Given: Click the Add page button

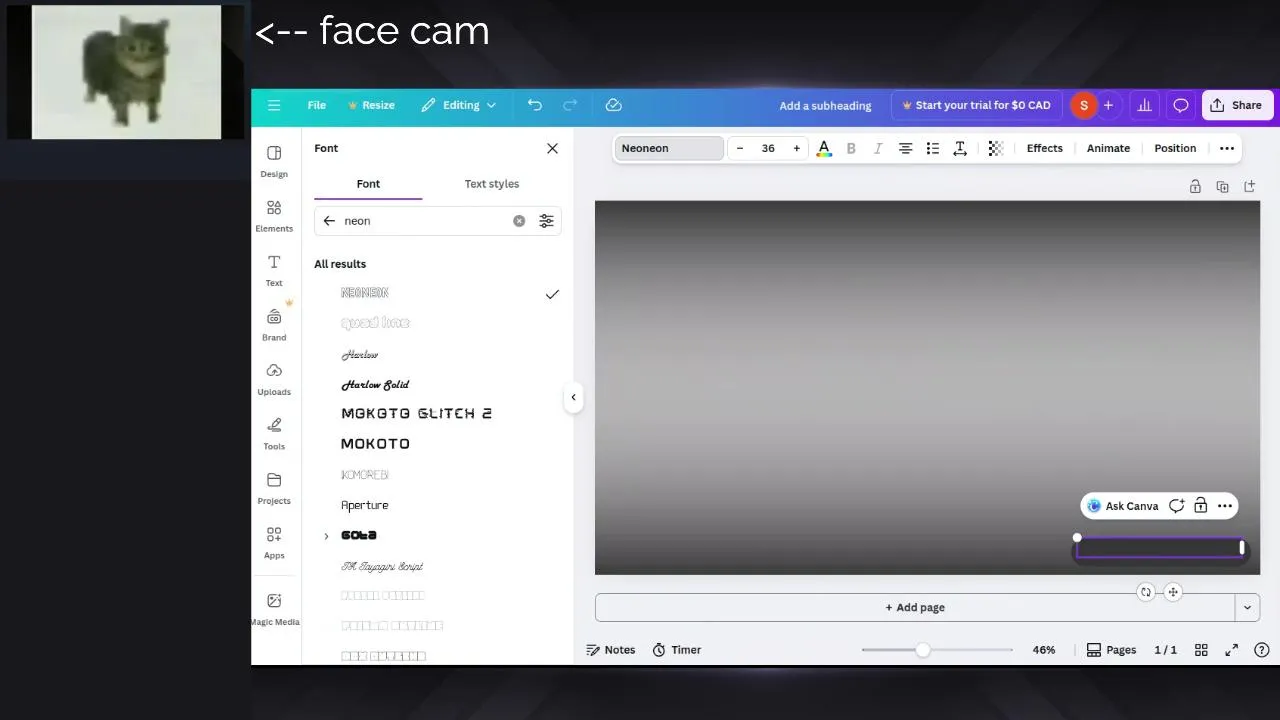Looking at the screenshot, I should point(915,607).
